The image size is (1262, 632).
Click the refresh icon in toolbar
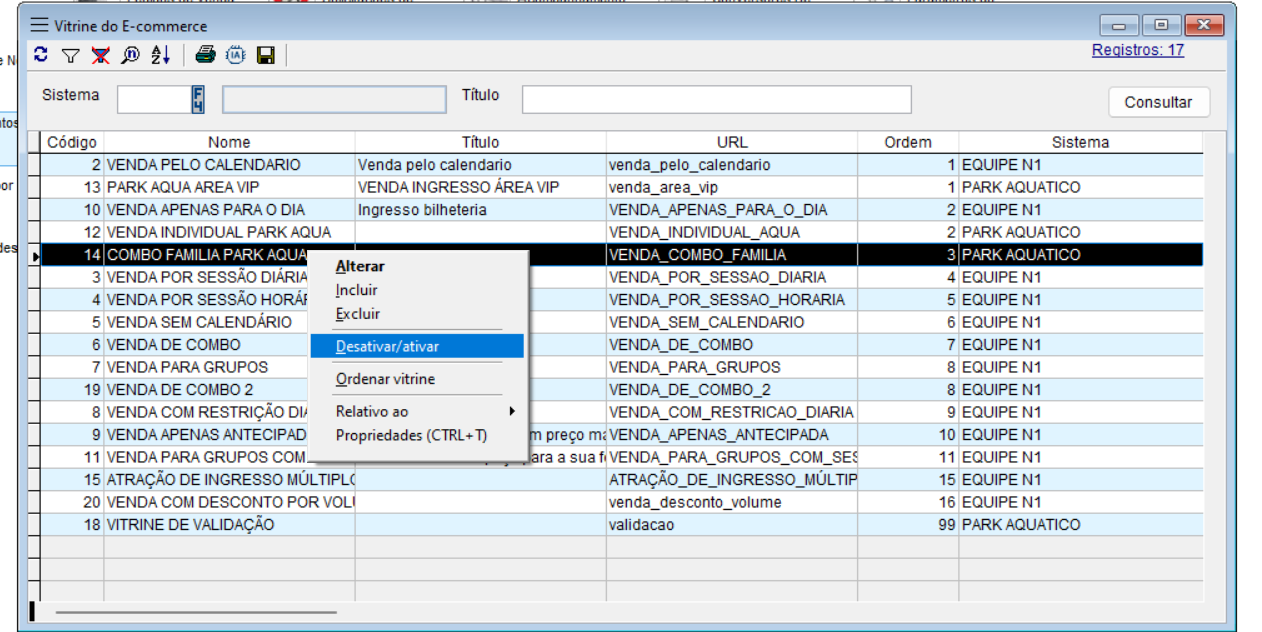40,55
